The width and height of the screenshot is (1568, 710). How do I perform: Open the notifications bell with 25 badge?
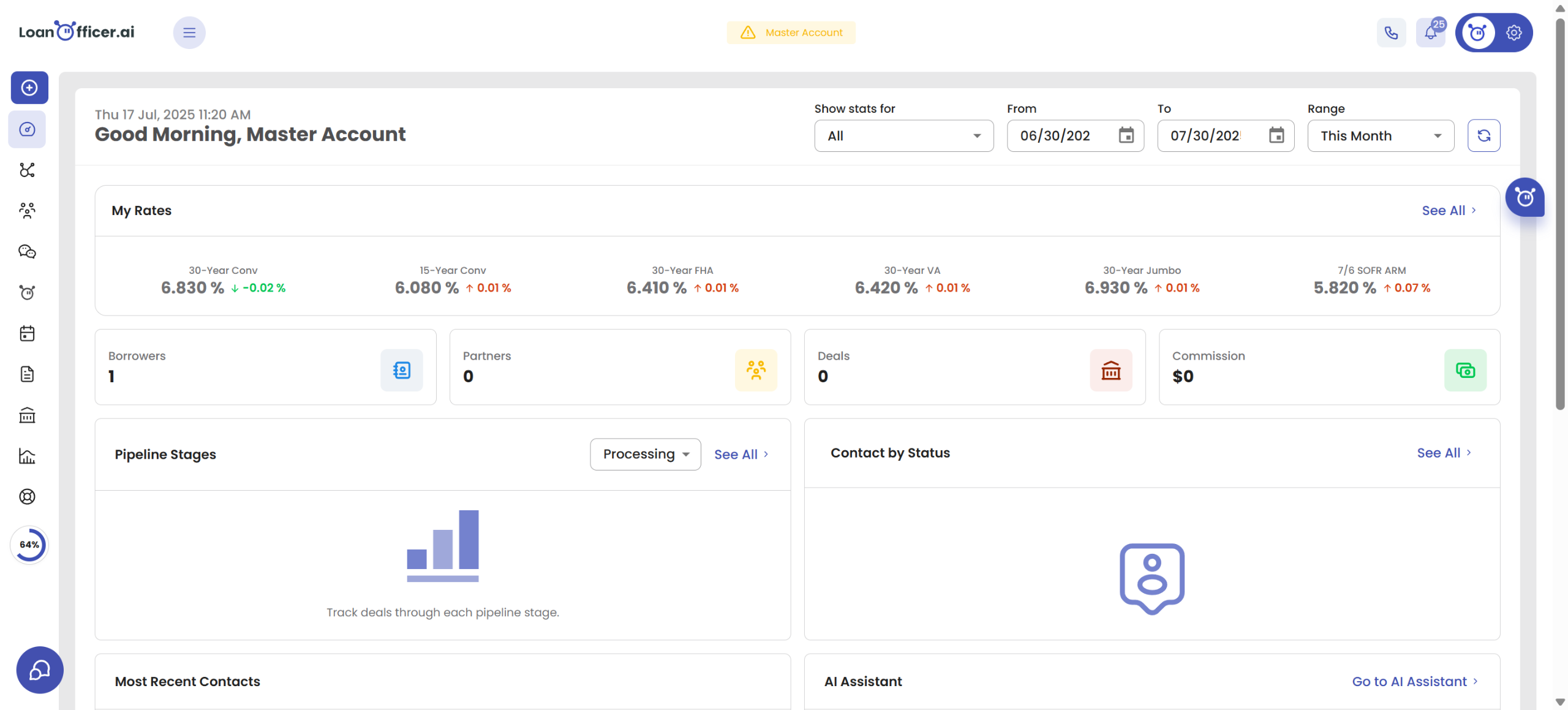(x=1430, y=32)
